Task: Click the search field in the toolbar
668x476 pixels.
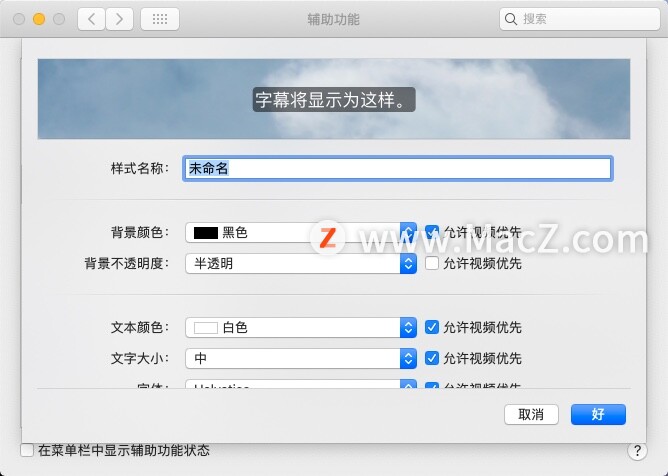Action: (x=579, y=19)
